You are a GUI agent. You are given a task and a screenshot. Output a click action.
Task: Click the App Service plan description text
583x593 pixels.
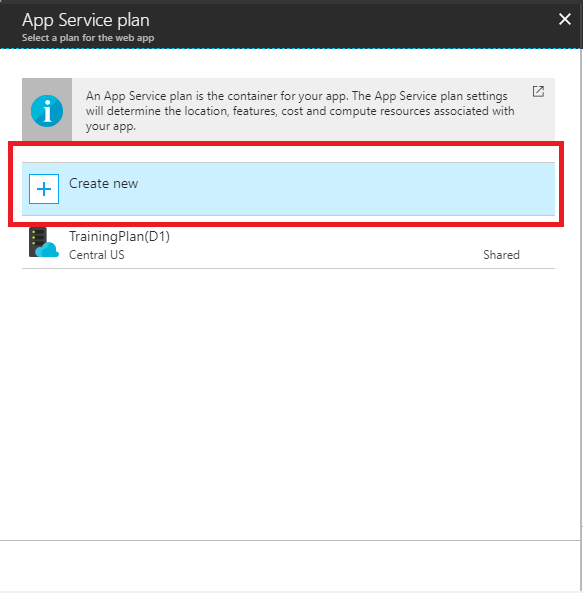tap(300, 111)
